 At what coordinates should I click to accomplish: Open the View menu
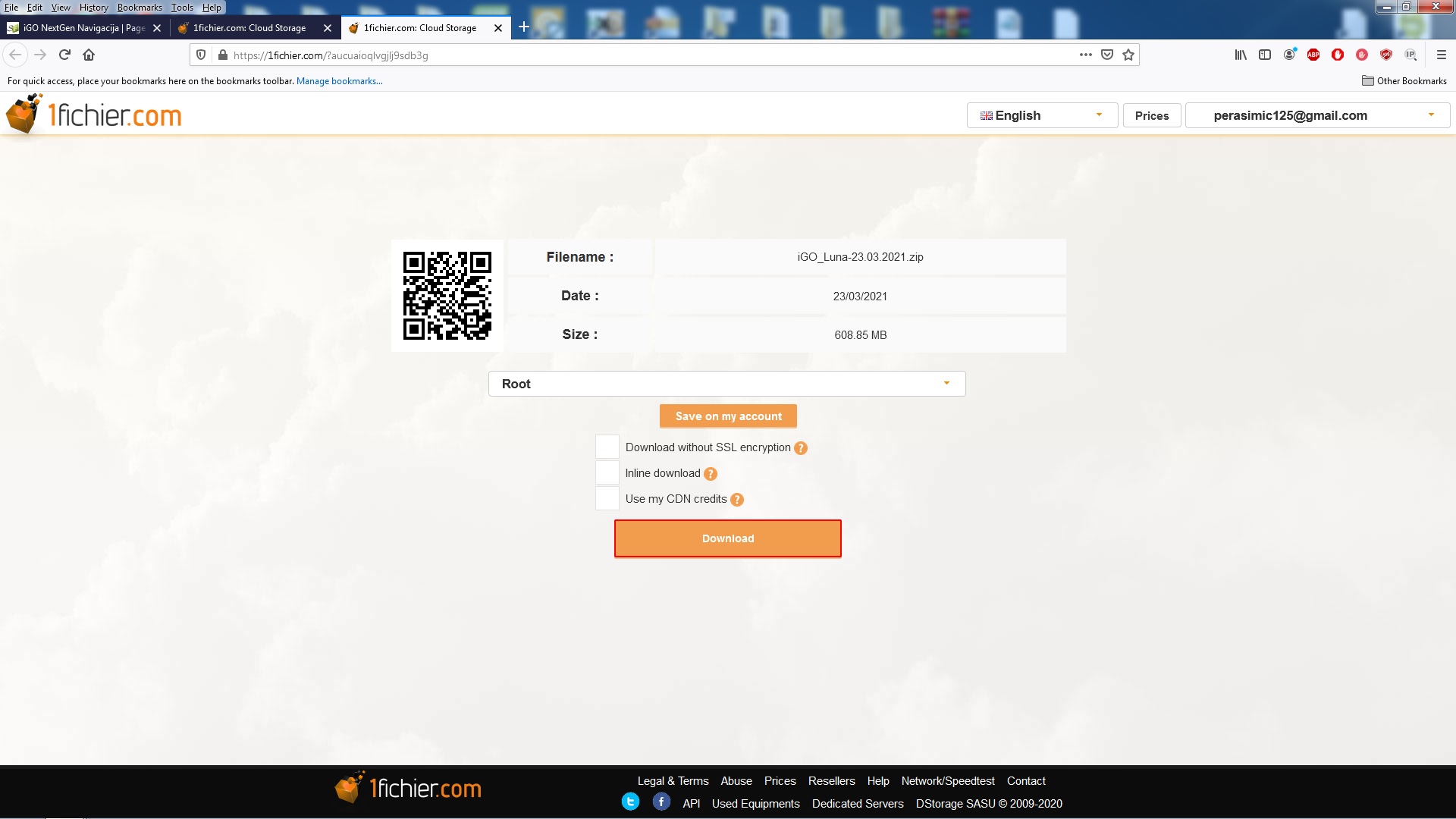(x=61, y=7)
